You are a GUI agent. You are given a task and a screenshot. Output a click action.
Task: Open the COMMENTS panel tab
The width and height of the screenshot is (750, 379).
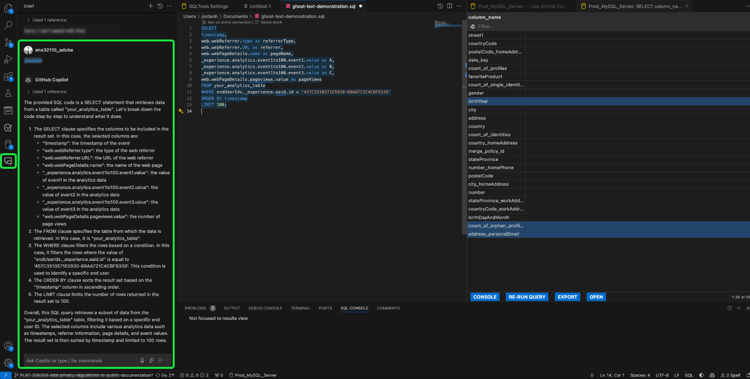(388, 308)
